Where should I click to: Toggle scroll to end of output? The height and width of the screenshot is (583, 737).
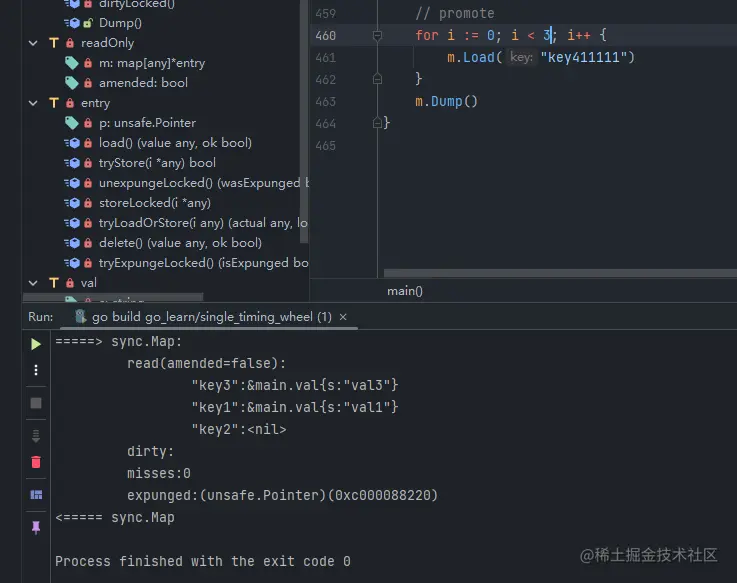36,436
